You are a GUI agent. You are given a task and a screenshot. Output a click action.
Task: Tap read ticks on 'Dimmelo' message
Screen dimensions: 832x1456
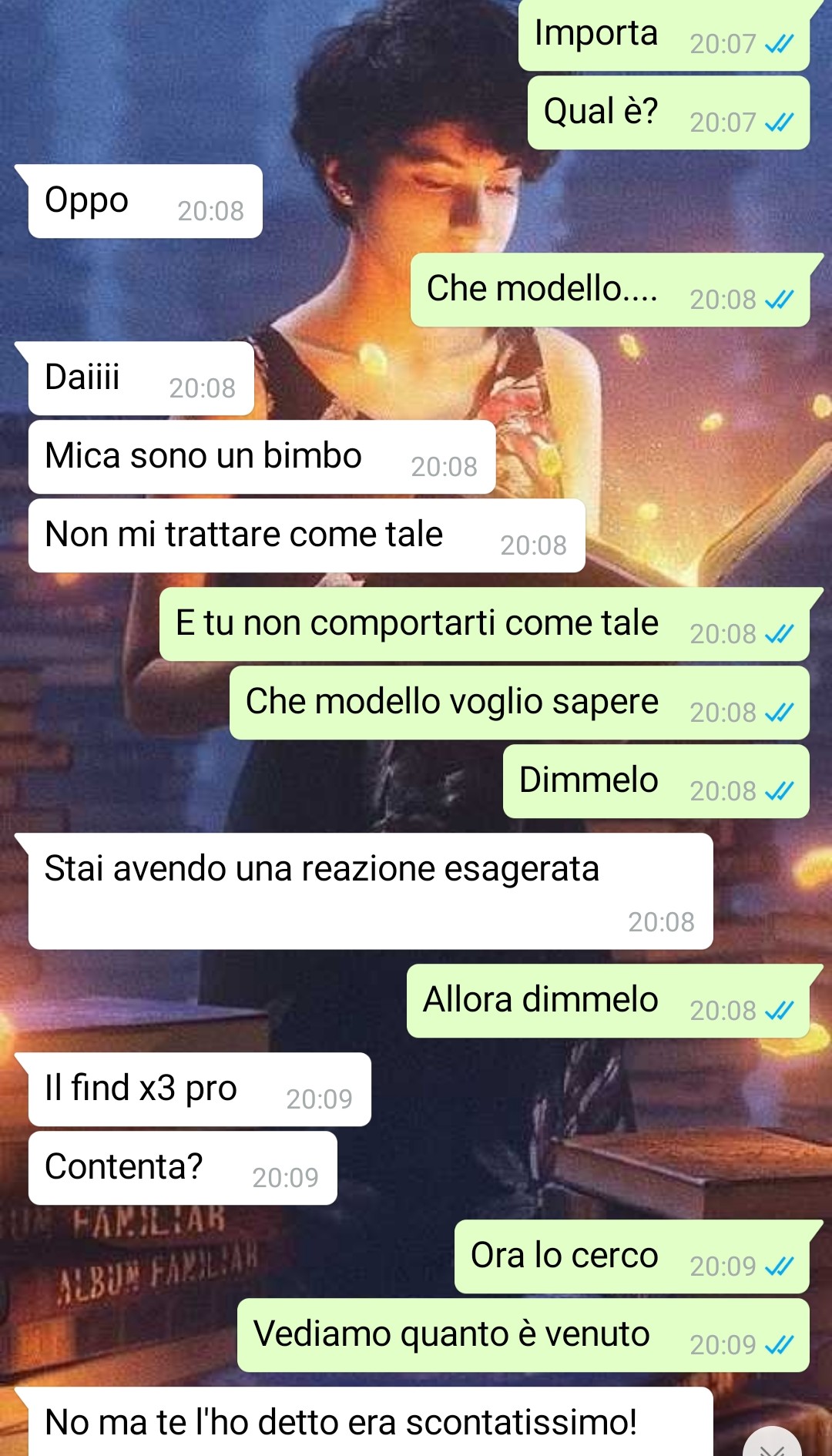click(779, 791)
